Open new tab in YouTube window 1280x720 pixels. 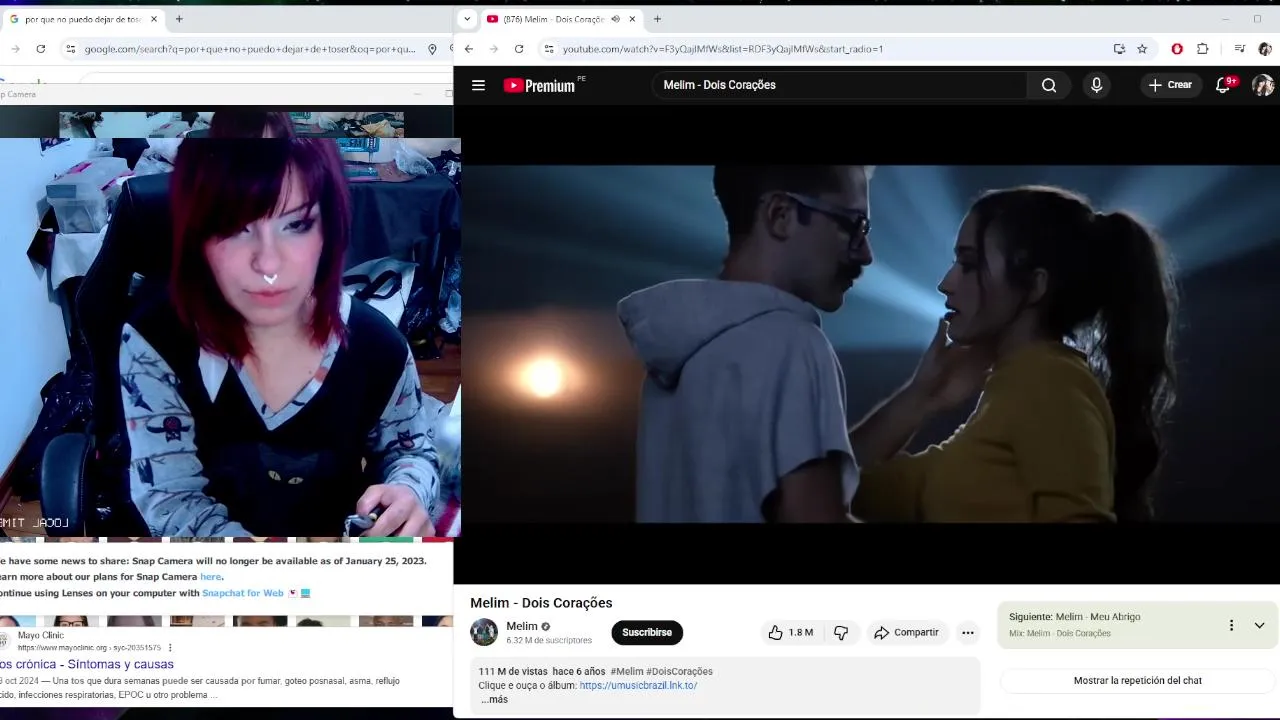(x=657, y=19)
